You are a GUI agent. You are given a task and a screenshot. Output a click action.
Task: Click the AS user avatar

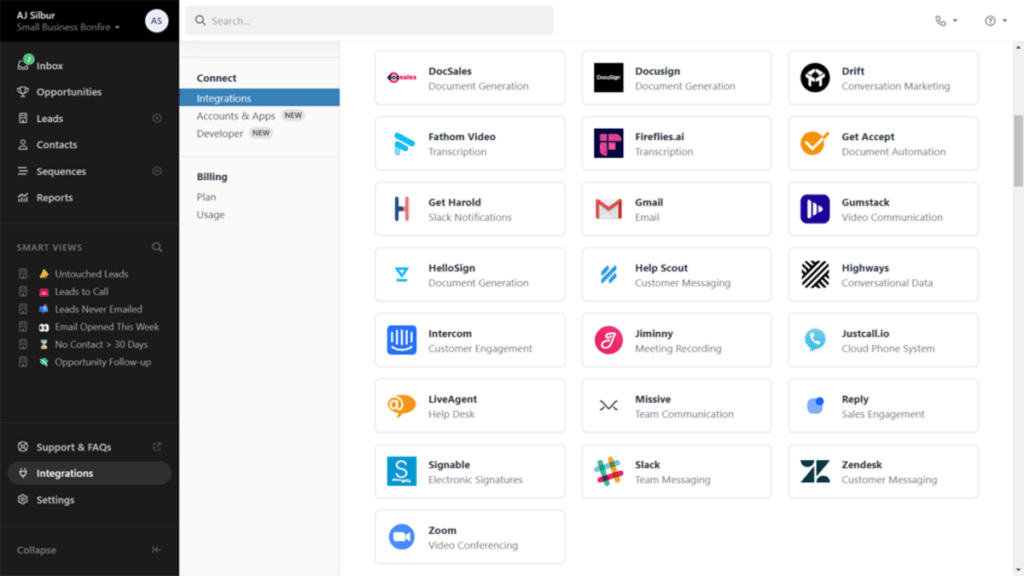coord(156,21)
